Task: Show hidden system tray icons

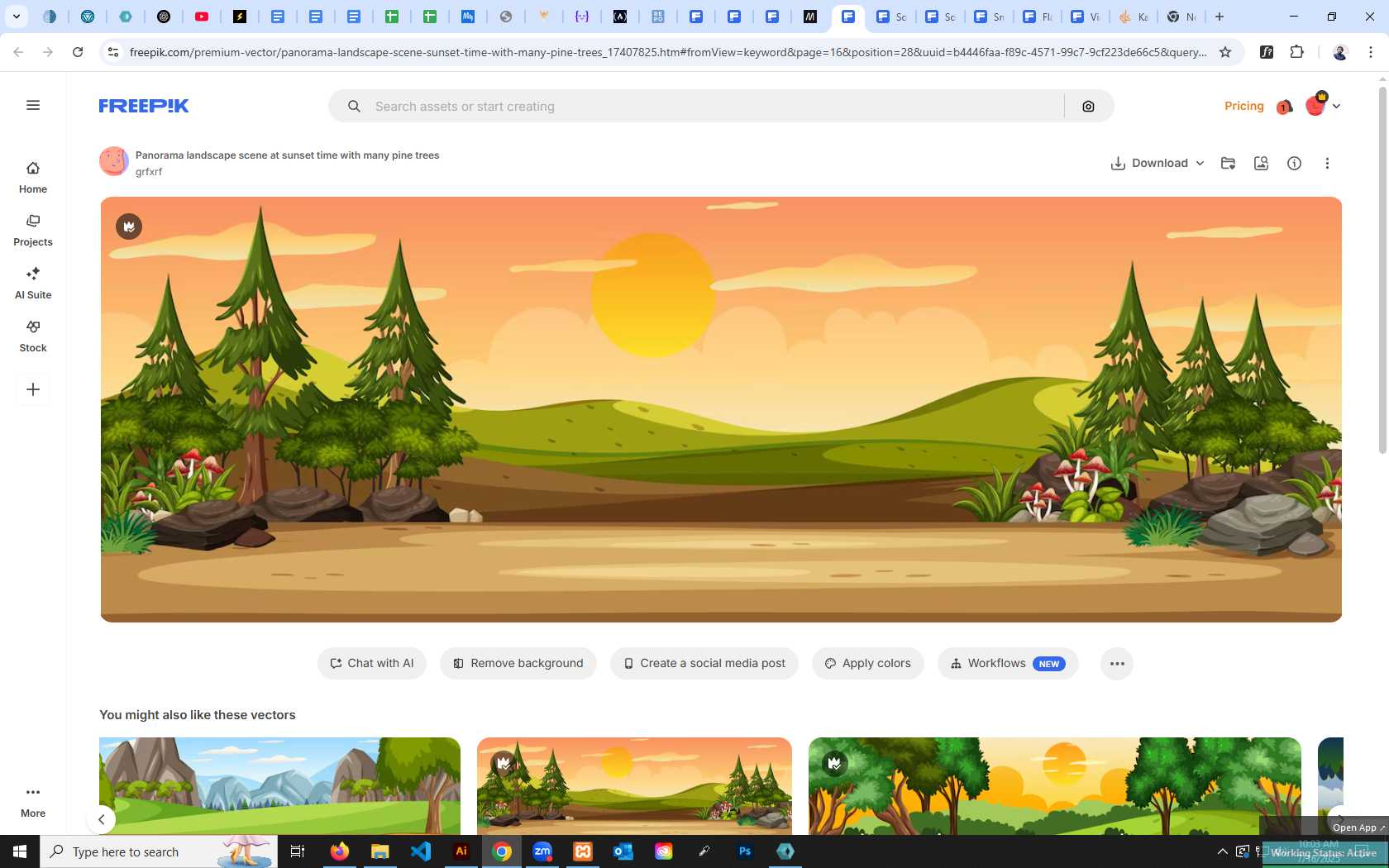Action: (1223, 851)
